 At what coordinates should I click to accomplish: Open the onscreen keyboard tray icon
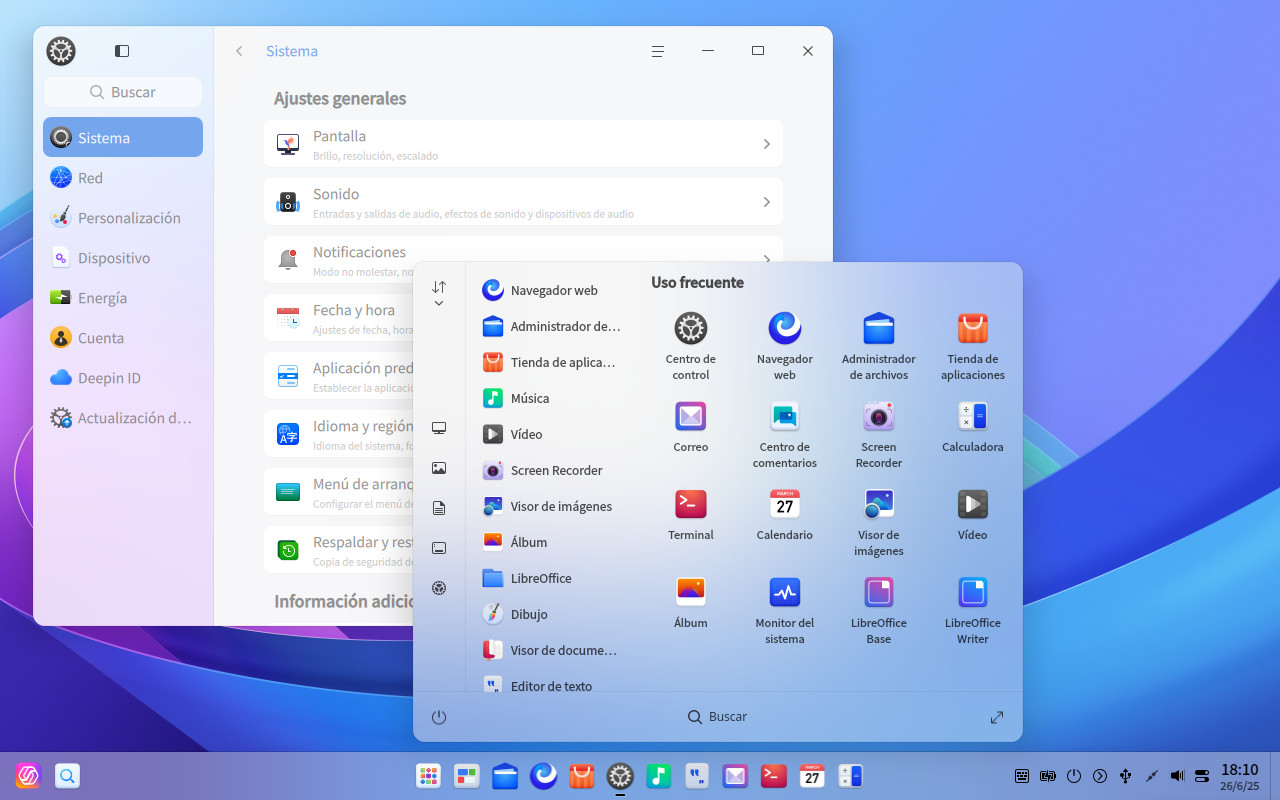pos(1022,775)
